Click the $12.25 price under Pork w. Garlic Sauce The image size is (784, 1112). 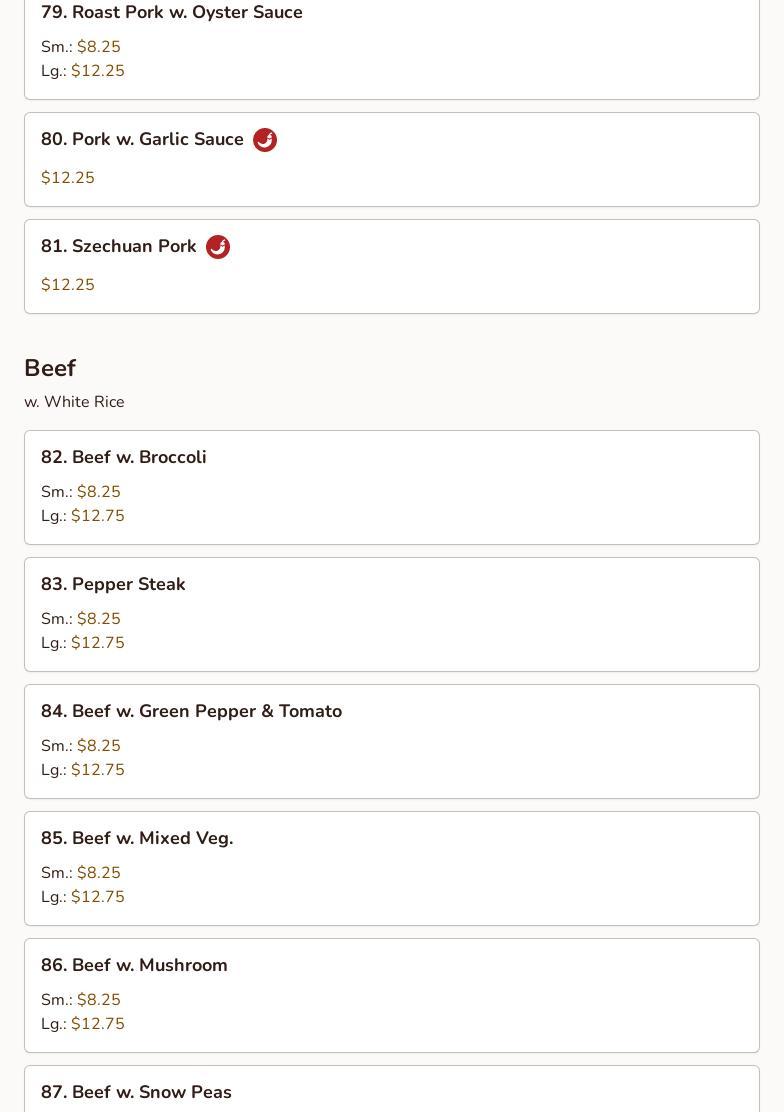(68, 178)
